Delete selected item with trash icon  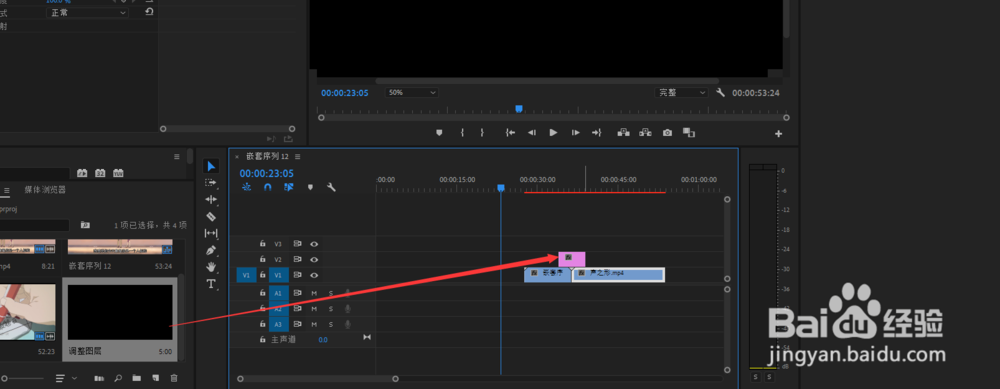pyautogui.click(x=173, y=378)
